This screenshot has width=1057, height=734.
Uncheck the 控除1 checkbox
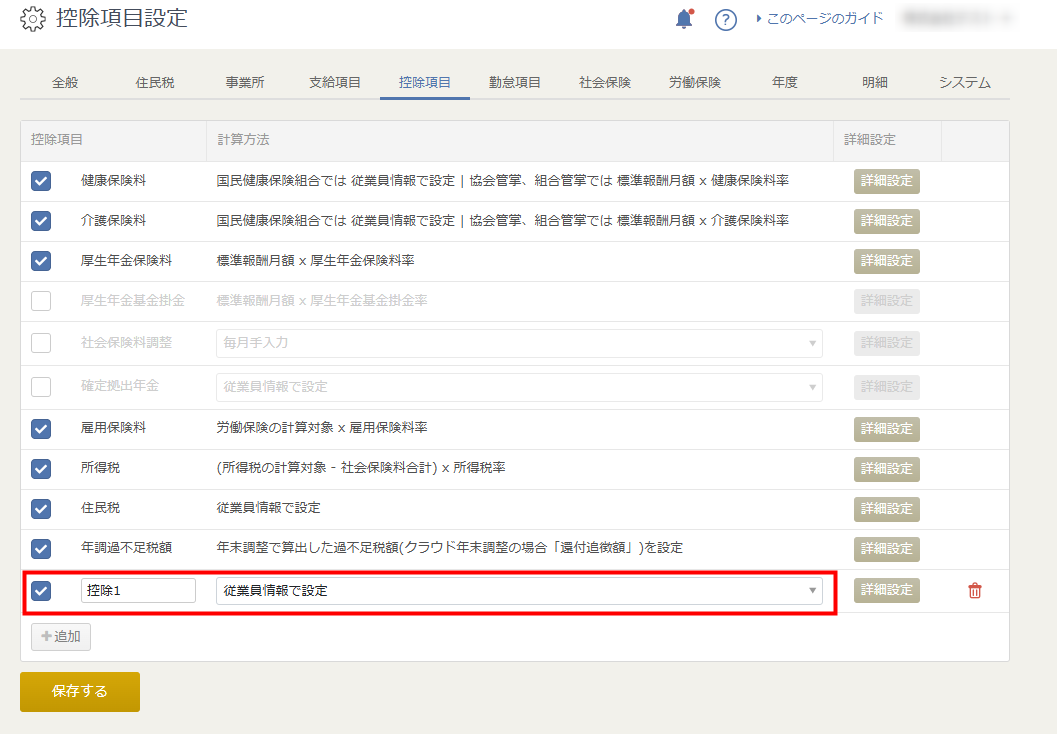(x=41, y=590)
